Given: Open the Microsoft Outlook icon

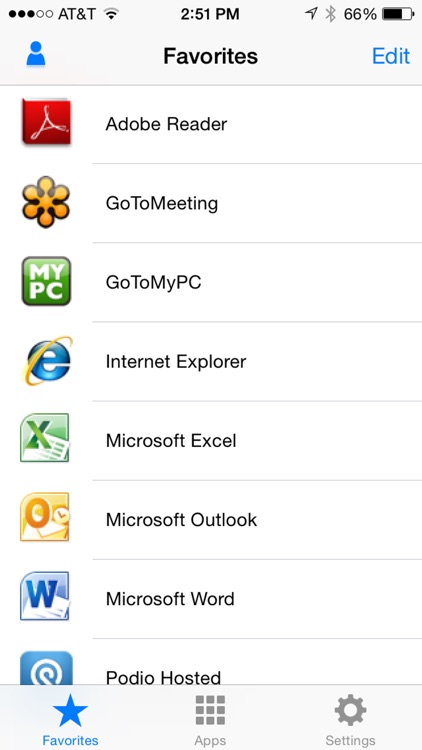Looking at the screenshot, I should coord(44,518).
